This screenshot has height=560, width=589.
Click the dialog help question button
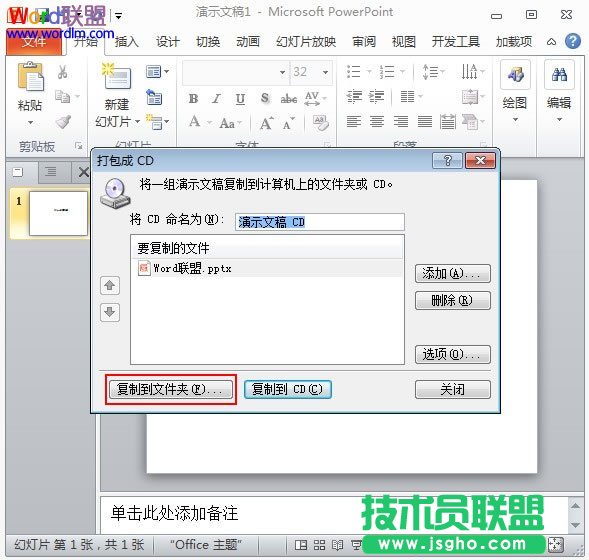tap(447, 161)
